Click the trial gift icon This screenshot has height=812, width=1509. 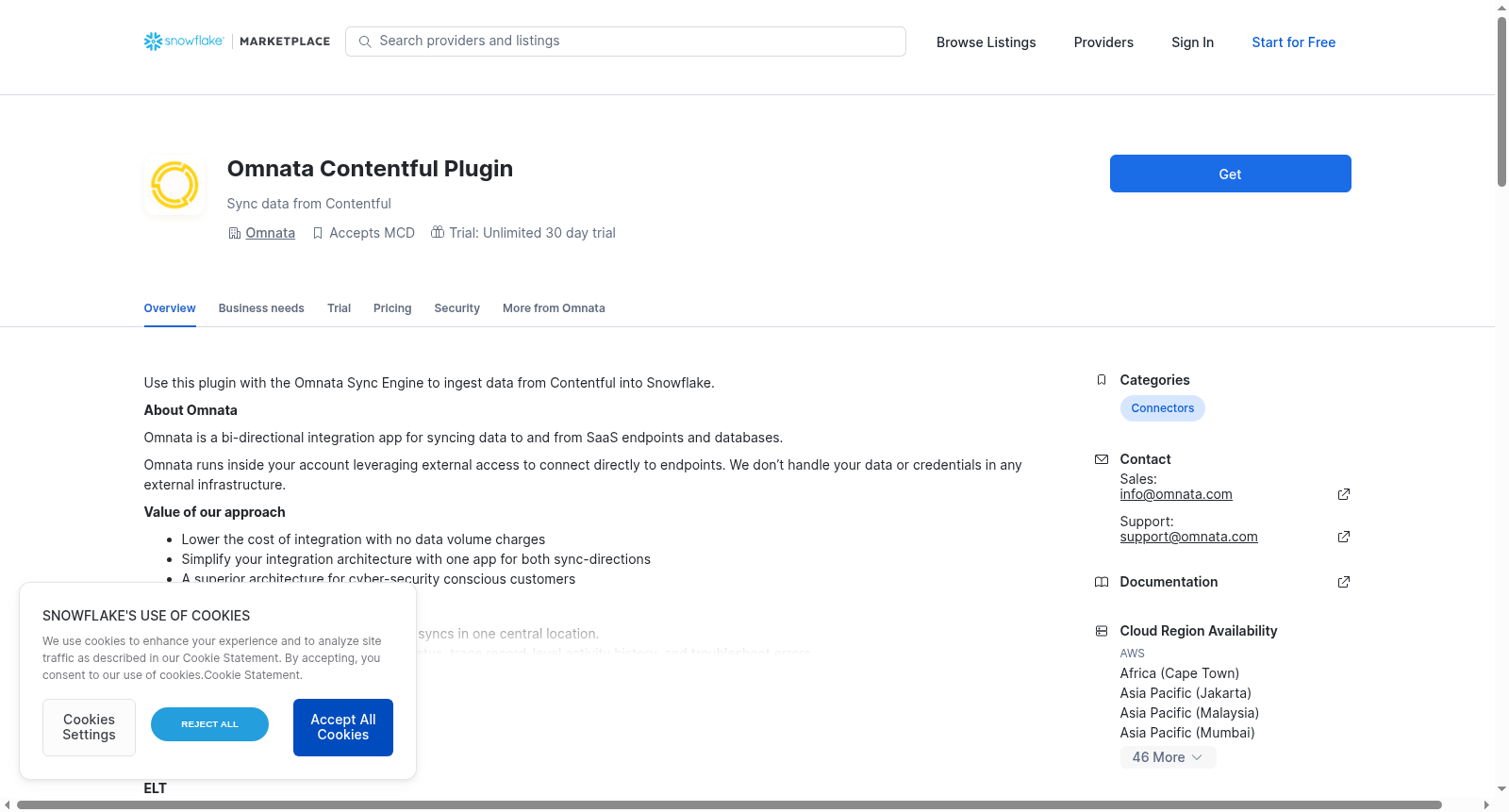(438, 232)
